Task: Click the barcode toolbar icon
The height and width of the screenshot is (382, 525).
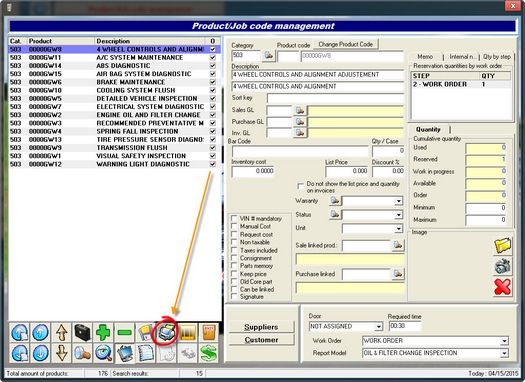Action: [x=188, y=332]
